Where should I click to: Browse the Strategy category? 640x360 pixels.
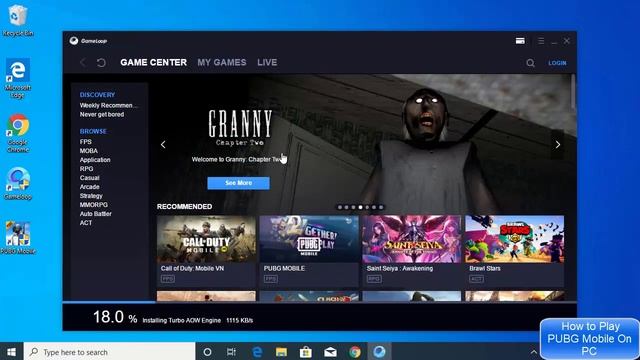tap(91, 196)
